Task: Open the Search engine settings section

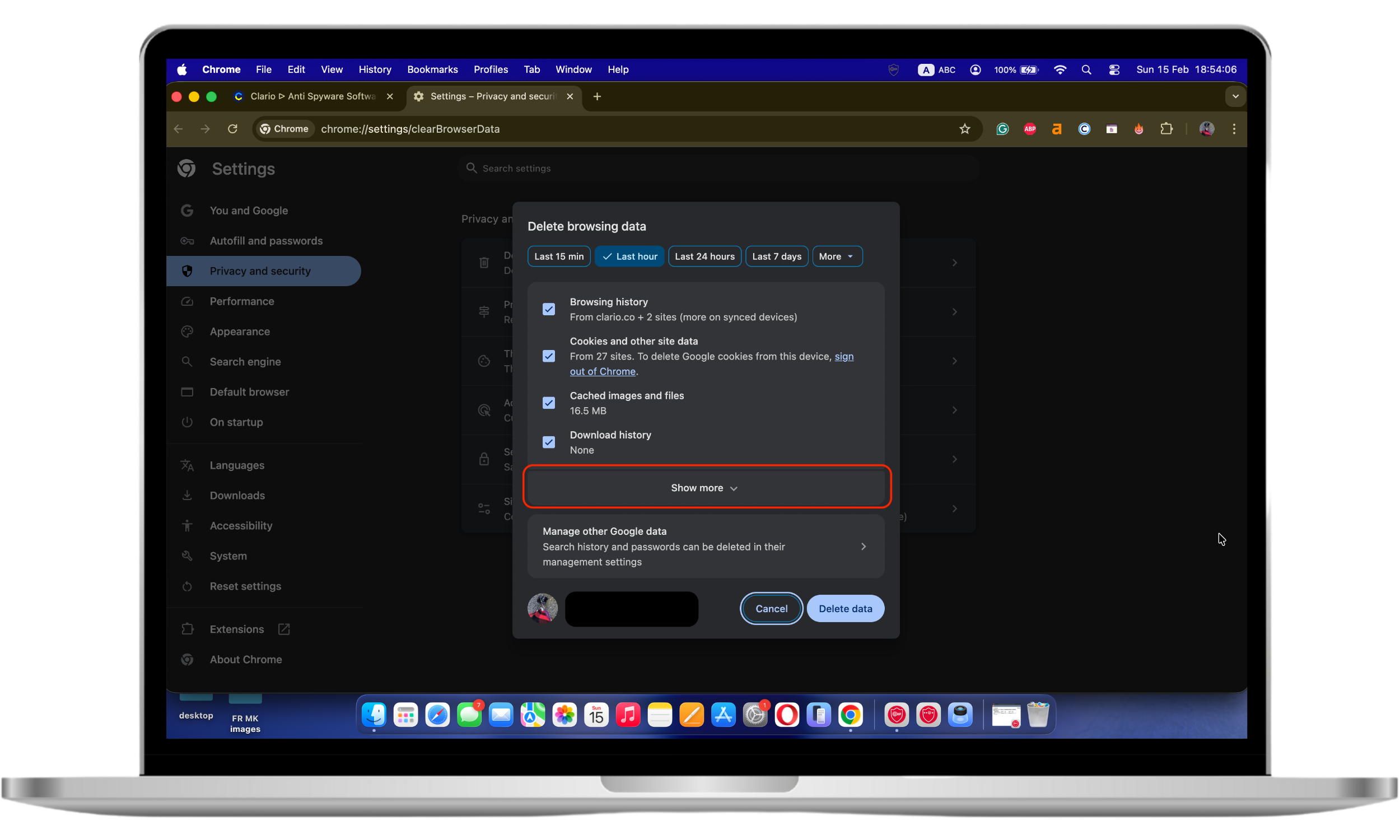Action: click(245, 361)
